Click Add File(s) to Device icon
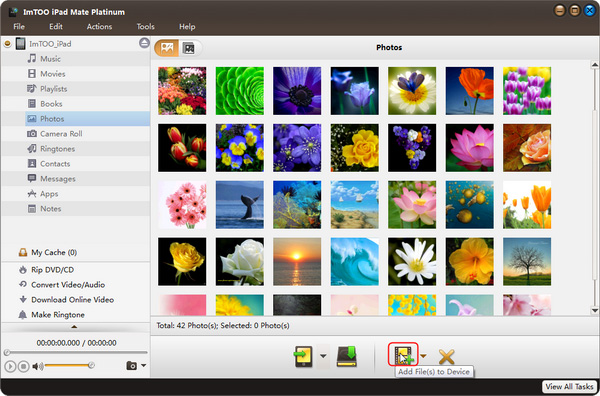600x396 pixels. point(403,354)
